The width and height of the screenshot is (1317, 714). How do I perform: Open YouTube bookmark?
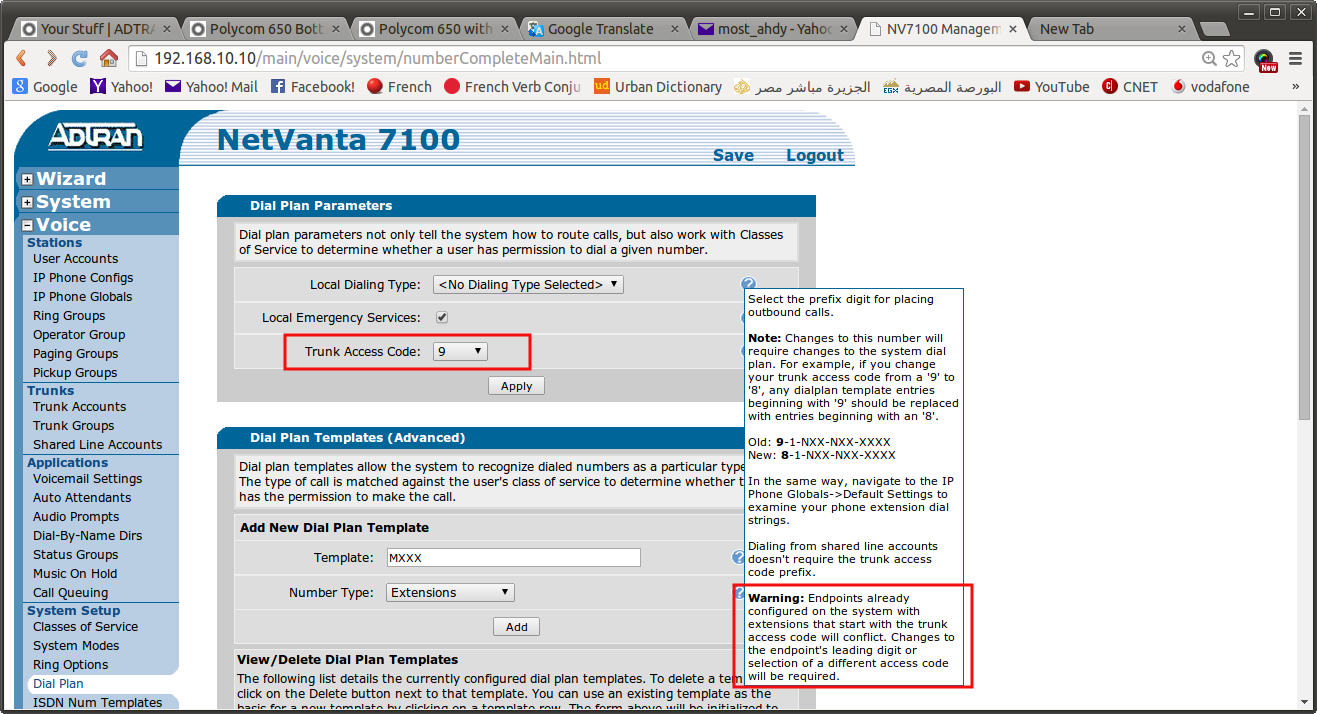1051,87
